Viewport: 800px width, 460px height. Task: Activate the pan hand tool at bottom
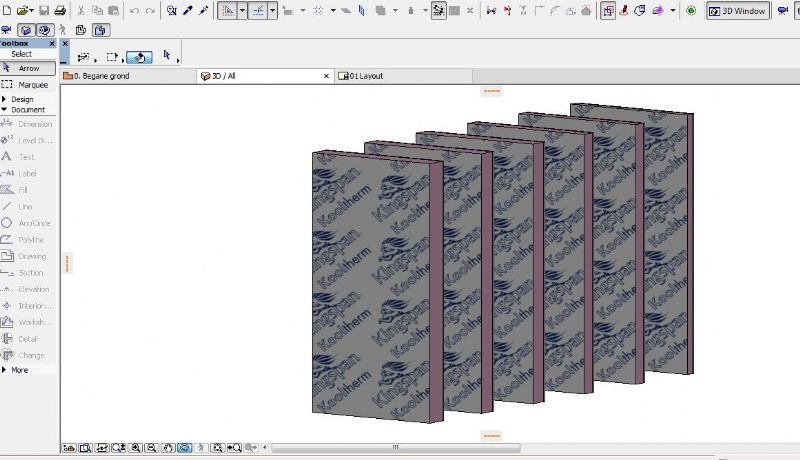point(168,448)
